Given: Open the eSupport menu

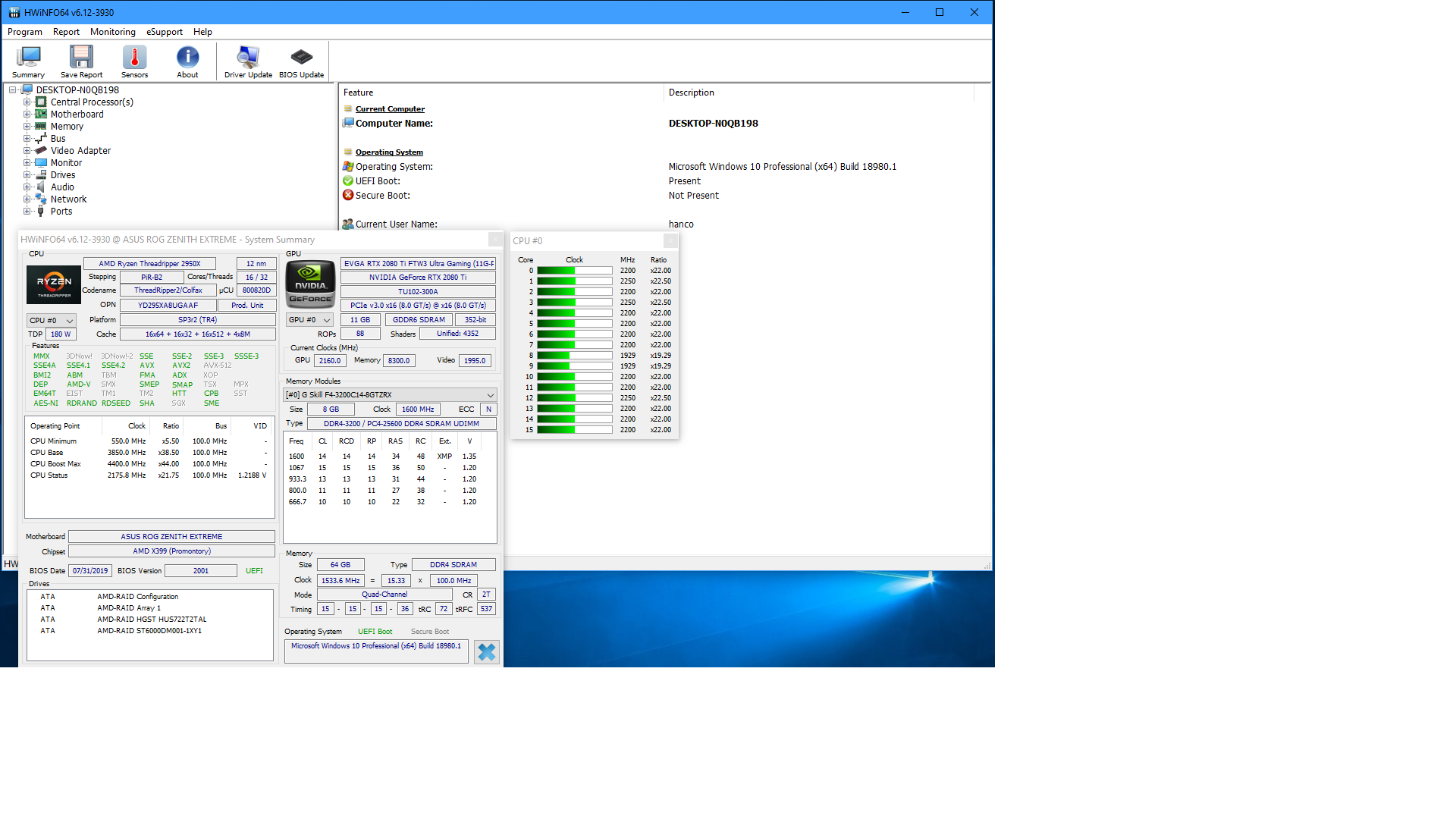Looking at the screenshot, I should pyautogui.click(x=165, y=32).
